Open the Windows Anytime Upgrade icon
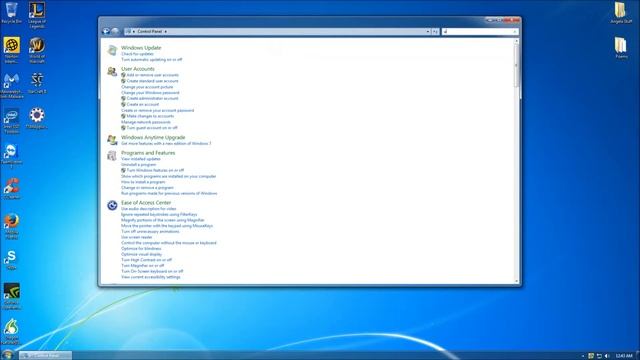 (x=112, y=140)
